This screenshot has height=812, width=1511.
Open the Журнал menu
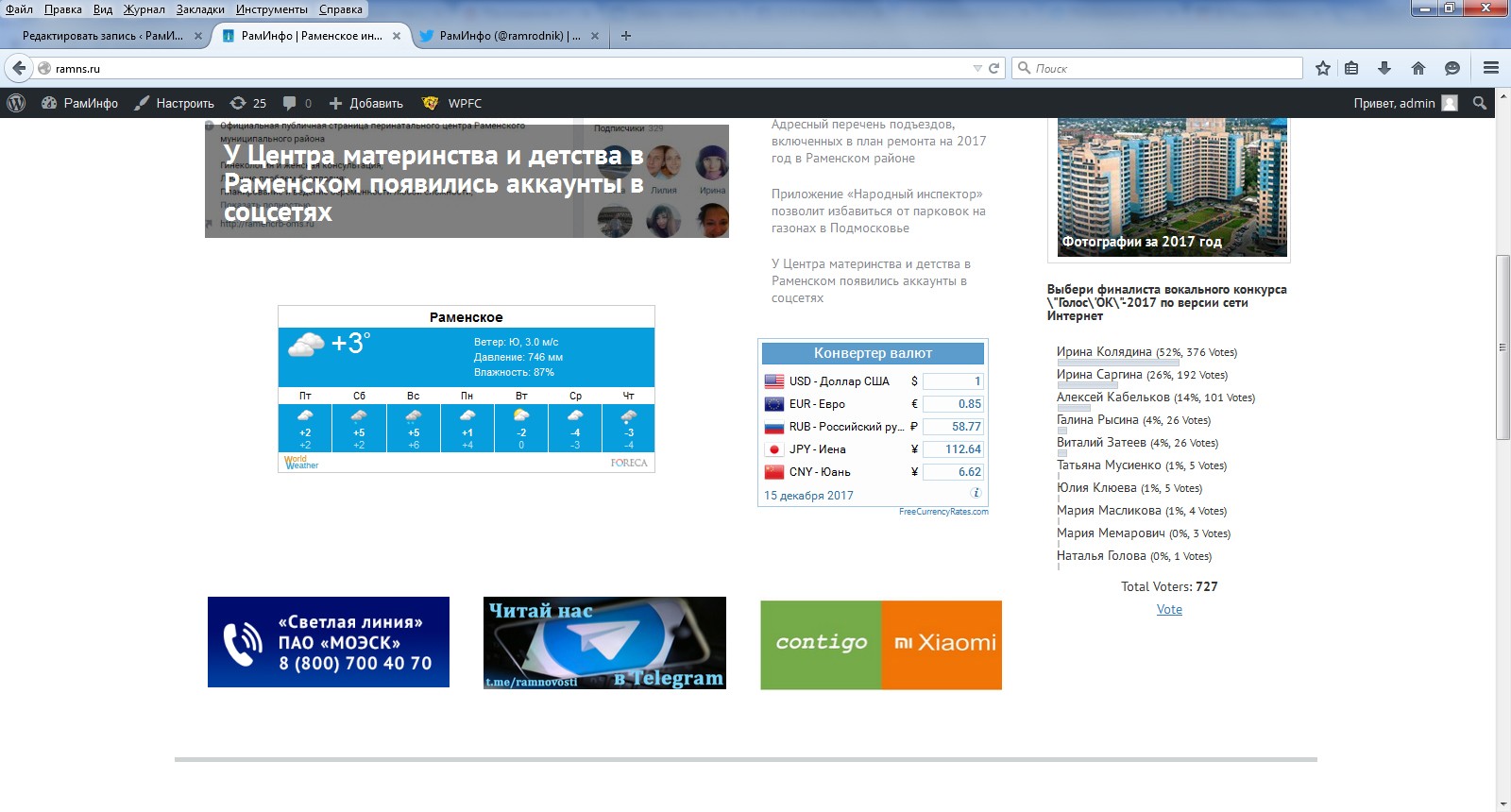pos(144,9)
